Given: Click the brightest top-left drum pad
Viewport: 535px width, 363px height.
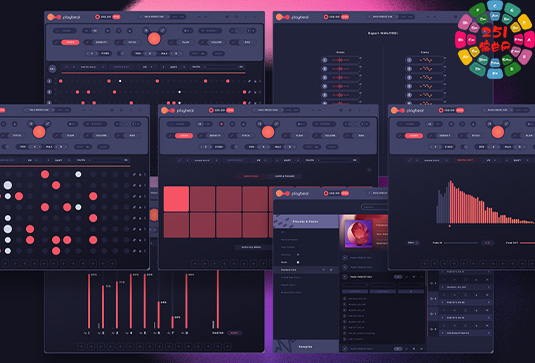Looking at the screenshot, I should tap(176, 199).
